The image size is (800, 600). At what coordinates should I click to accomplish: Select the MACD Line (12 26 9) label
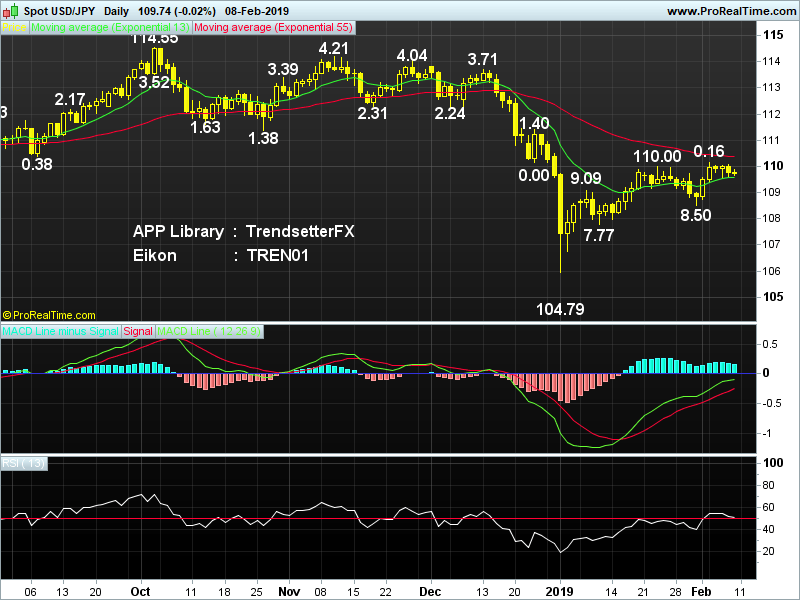pos(209,332)
